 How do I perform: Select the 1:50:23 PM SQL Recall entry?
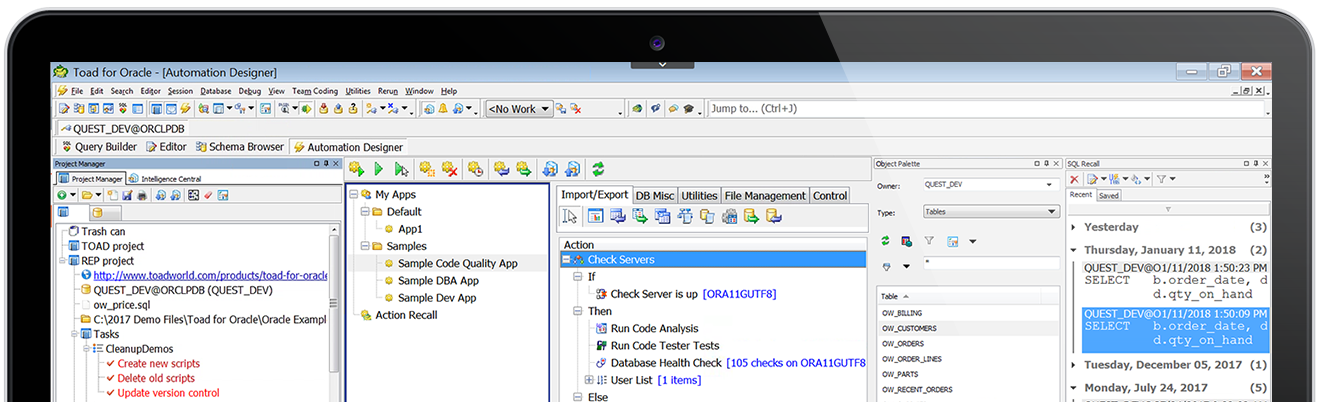point(1176,280)
